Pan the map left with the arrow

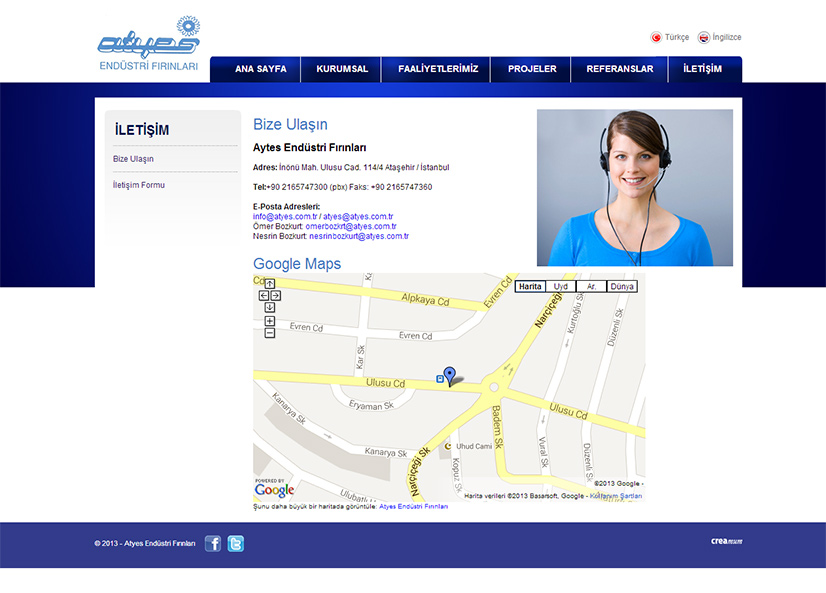[264, 296]
